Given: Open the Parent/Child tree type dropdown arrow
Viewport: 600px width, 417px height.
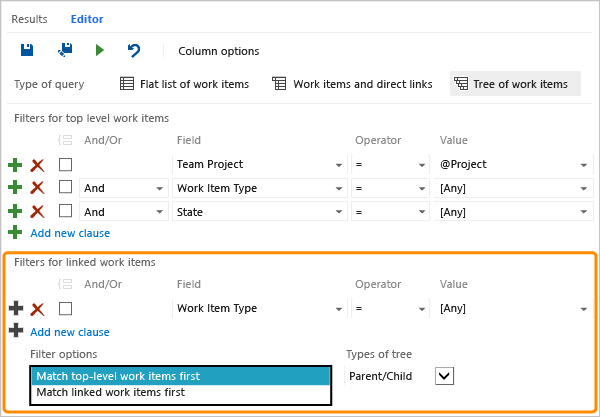Looking at the screenshot, I should pos(444,376).
